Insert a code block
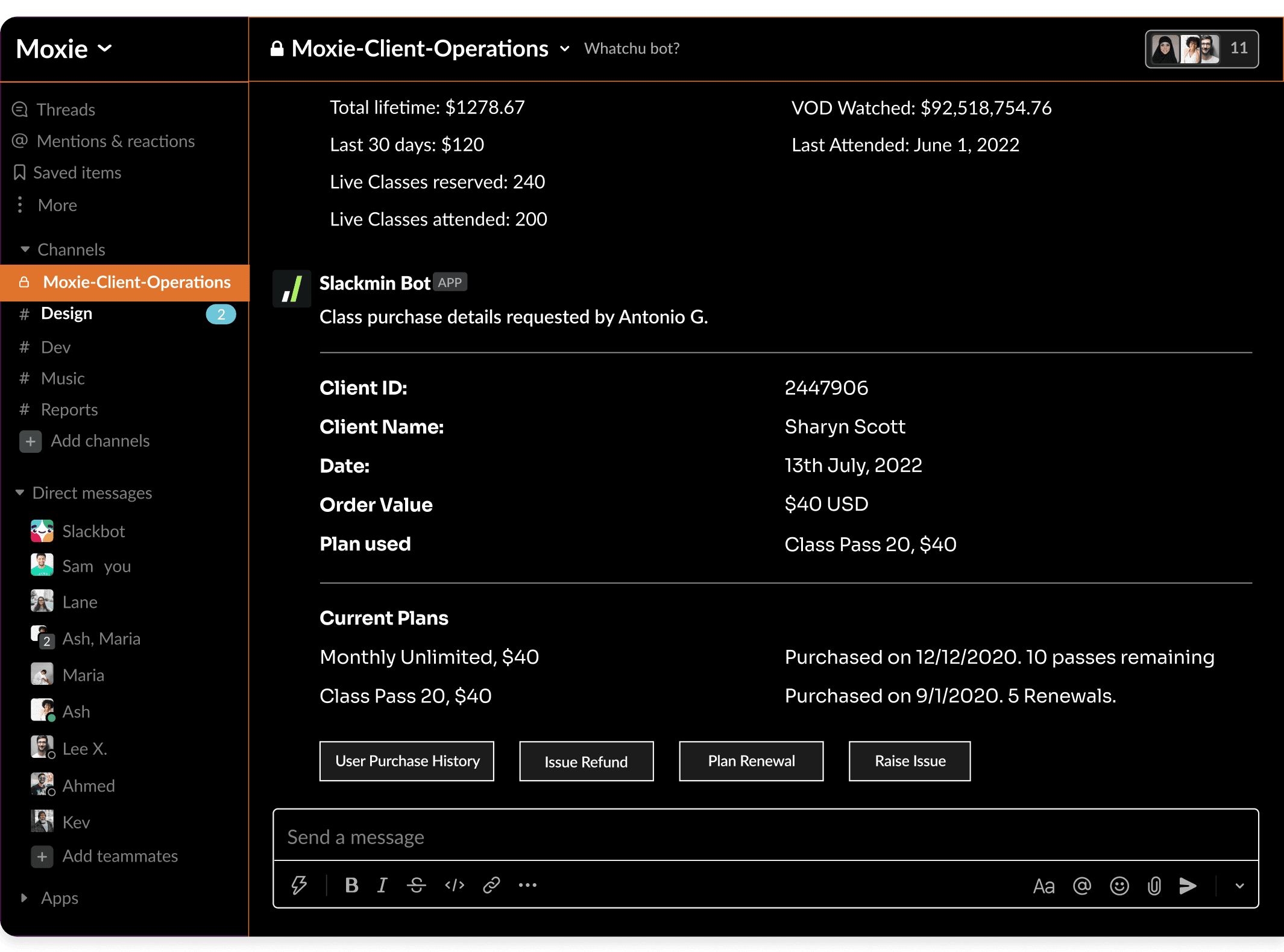 point(455,885)
